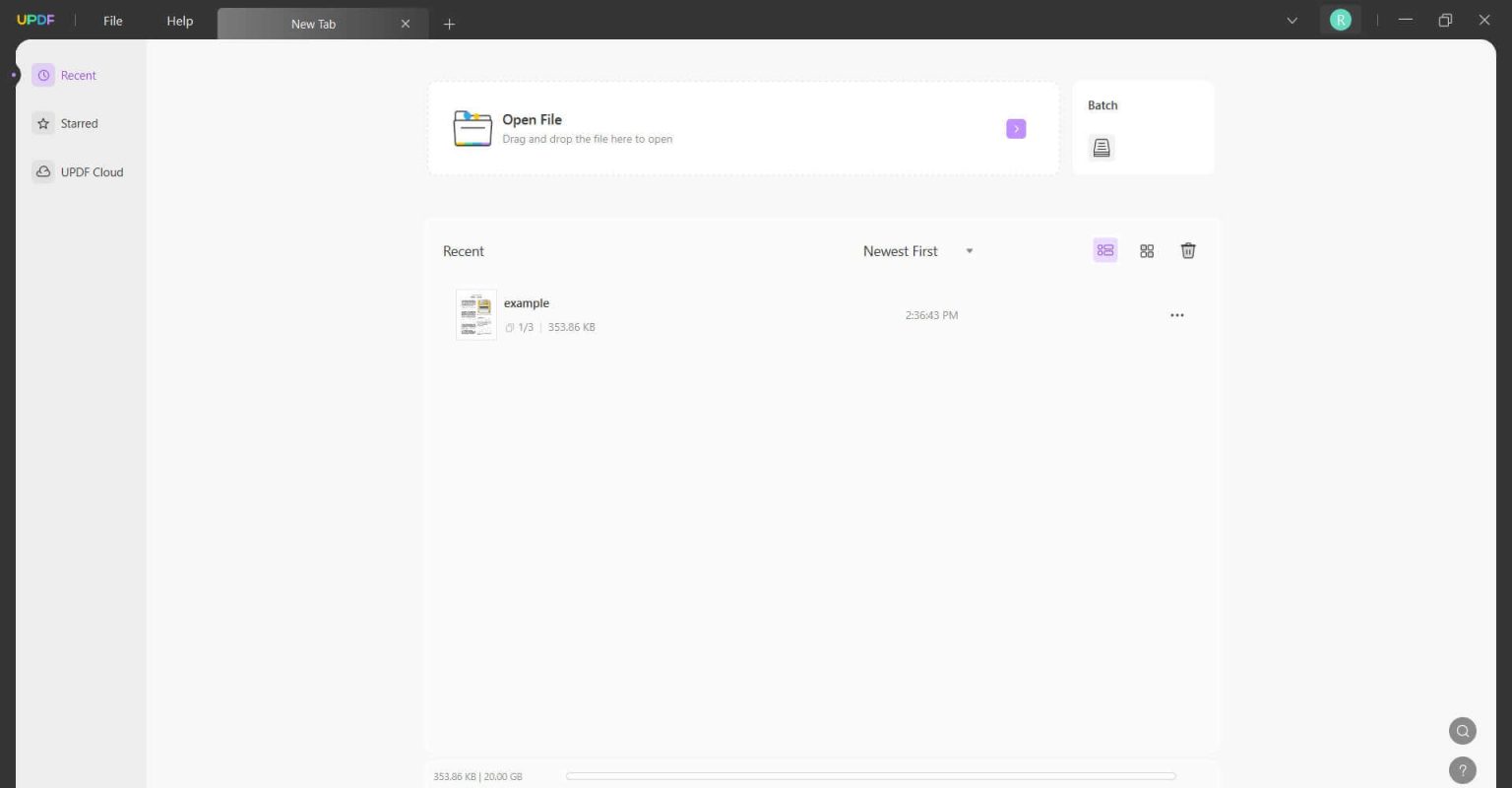Open the File menu
This screenshot has height=788, width=1512.
(x=112, y=20)
